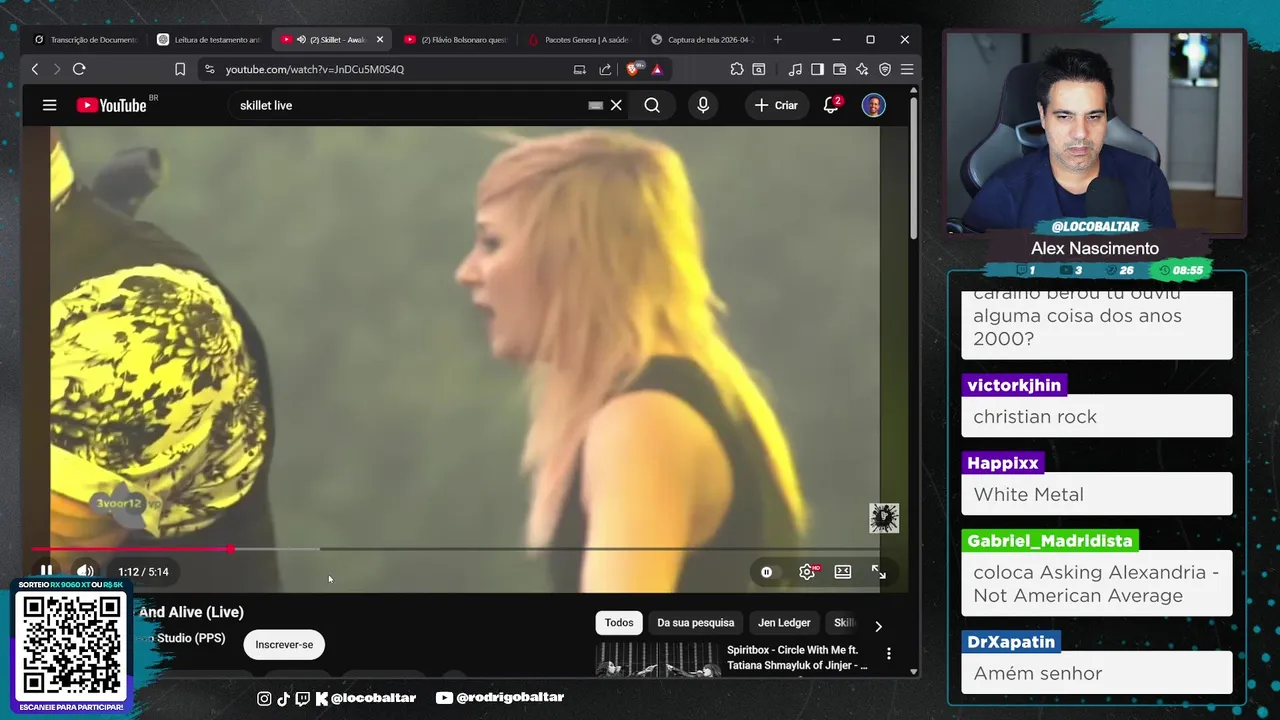Select the Jen Ledger chip
1280x720 pixels.
pos(784,623)
